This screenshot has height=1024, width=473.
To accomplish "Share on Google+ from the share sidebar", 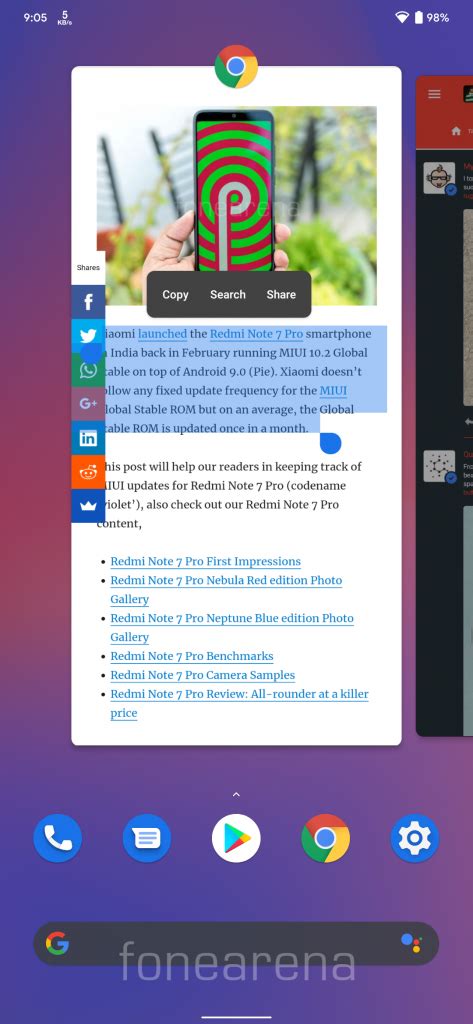I will tap(88, 404).
